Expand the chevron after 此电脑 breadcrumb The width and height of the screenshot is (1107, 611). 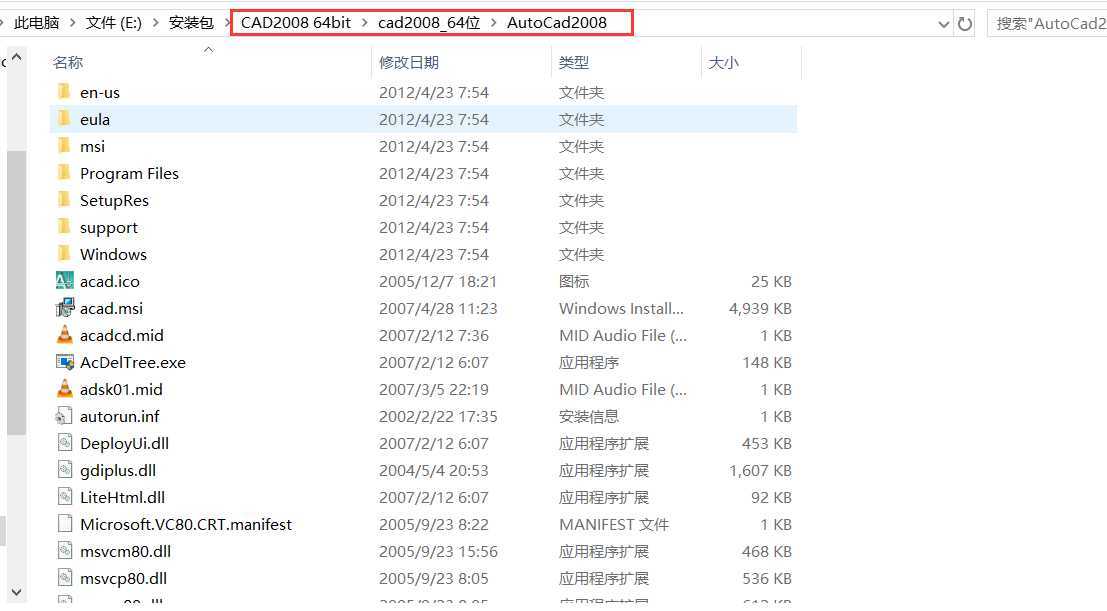click(x=72, y=23)
